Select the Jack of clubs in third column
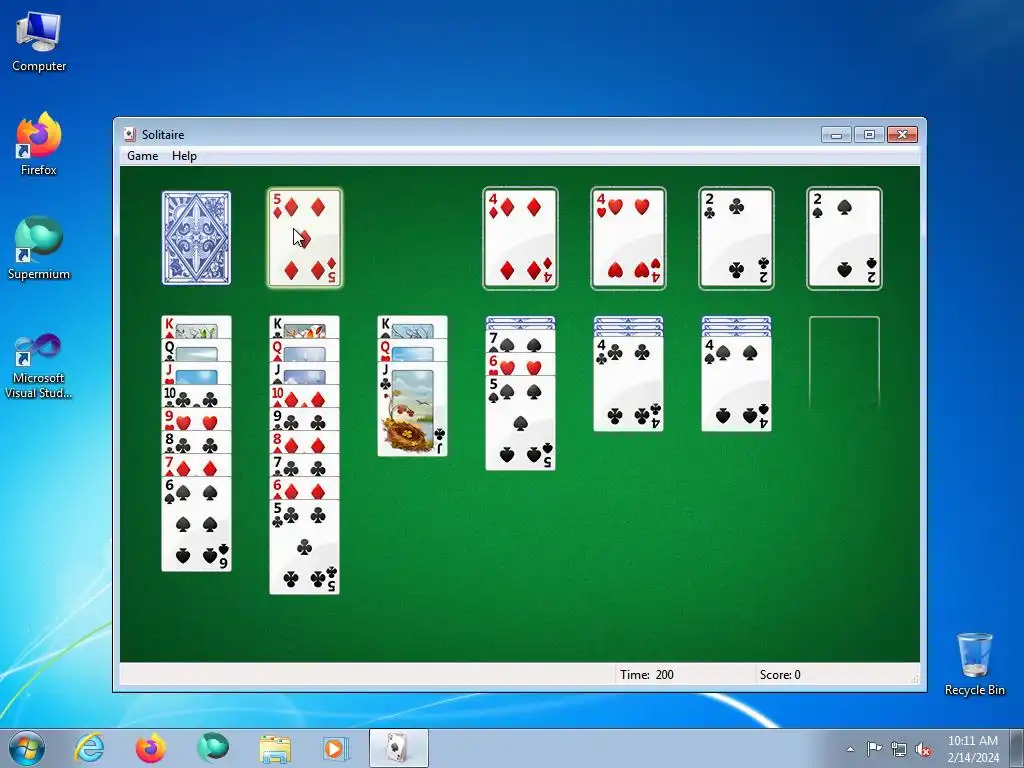 [413, 409]
